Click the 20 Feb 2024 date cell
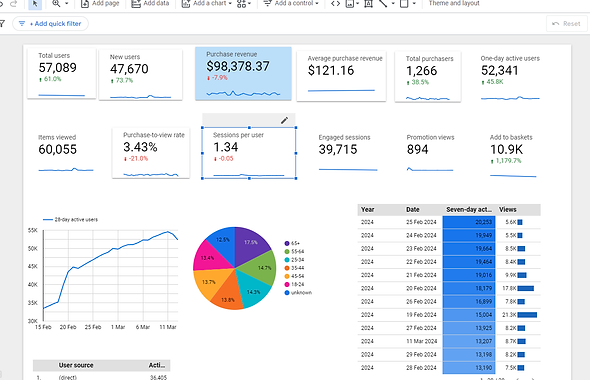Image resolution: width=590 pixels, height=380 pixels. pos(421,289)
